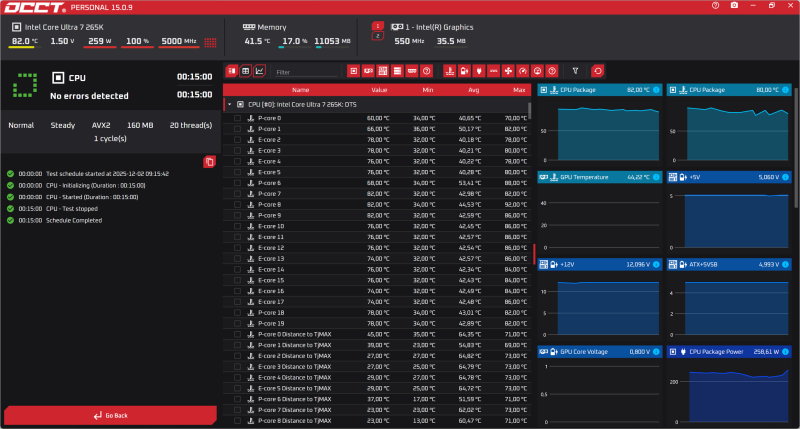
Task: Toggle the CPU sensors filter icon
Action: click(x=353, y=71)
